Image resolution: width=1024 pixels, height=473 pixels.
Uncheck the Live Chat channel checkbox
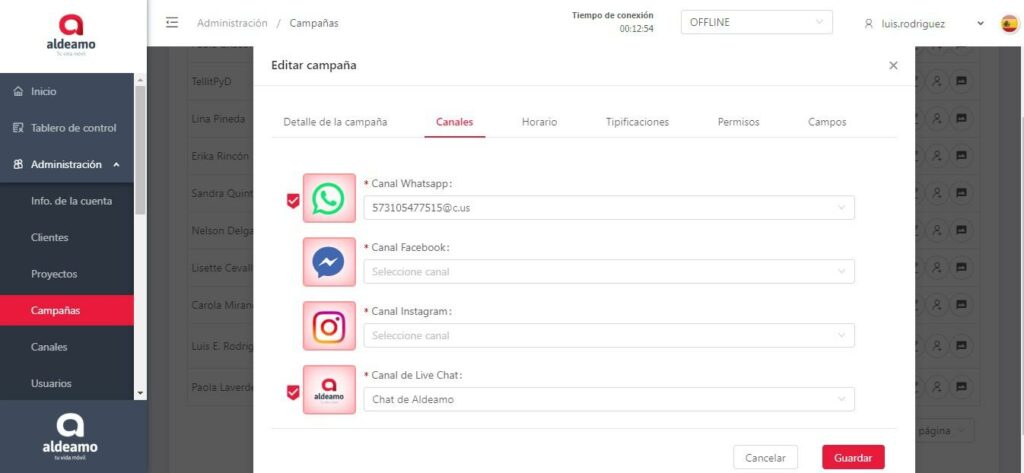click(x=292, y=392)
